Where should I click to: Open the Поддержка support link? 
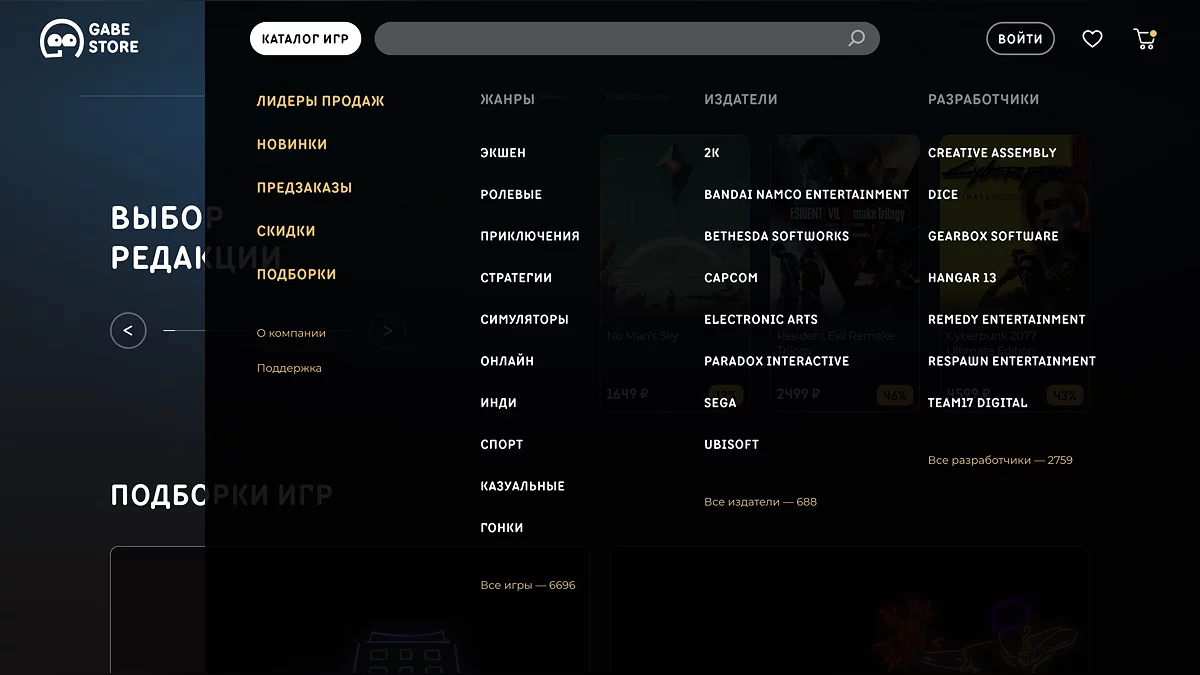coord(289,368)
